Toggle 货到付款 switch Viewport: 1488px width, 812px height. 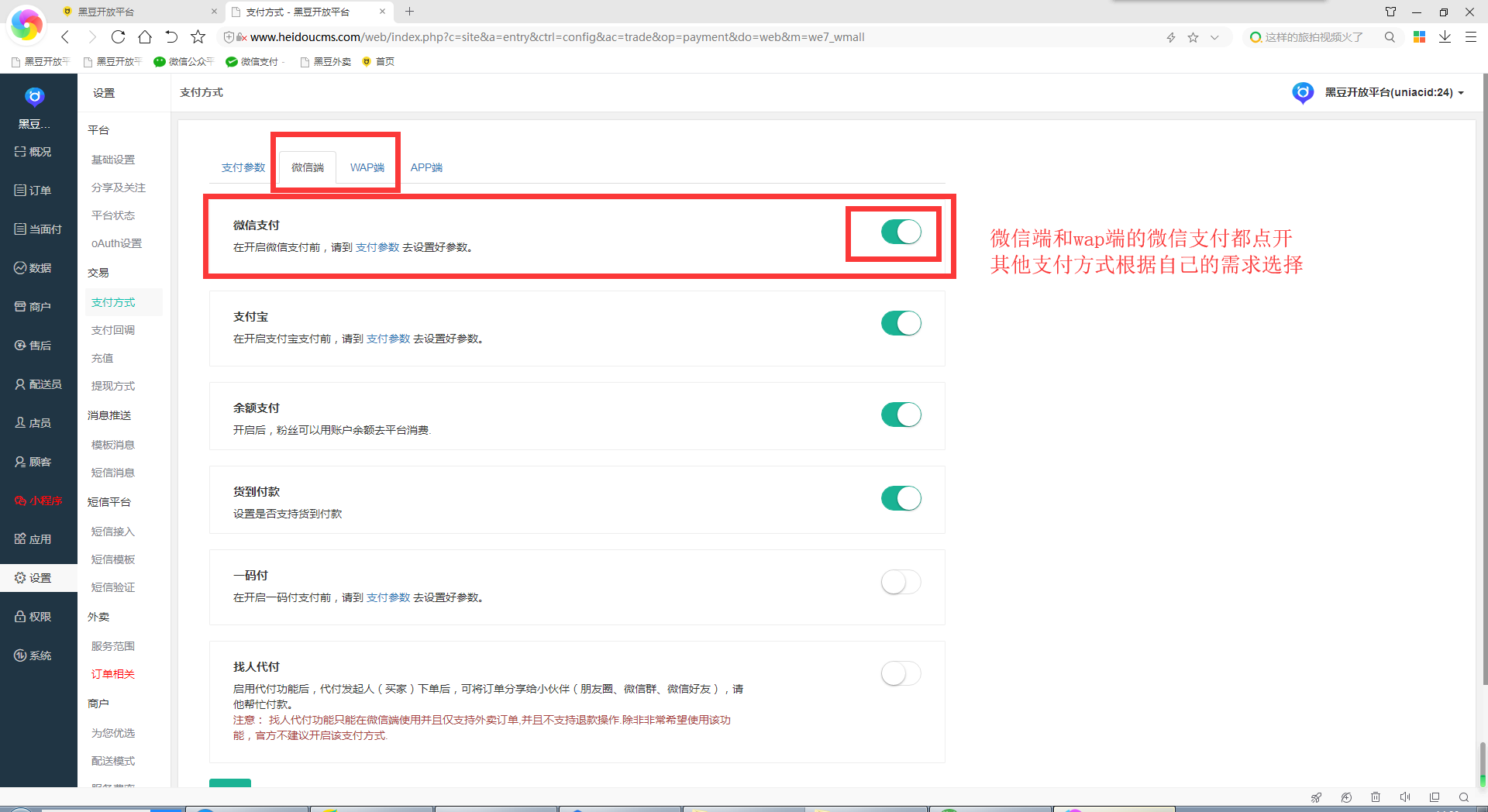pyautogui.click(x=901, y=498)
